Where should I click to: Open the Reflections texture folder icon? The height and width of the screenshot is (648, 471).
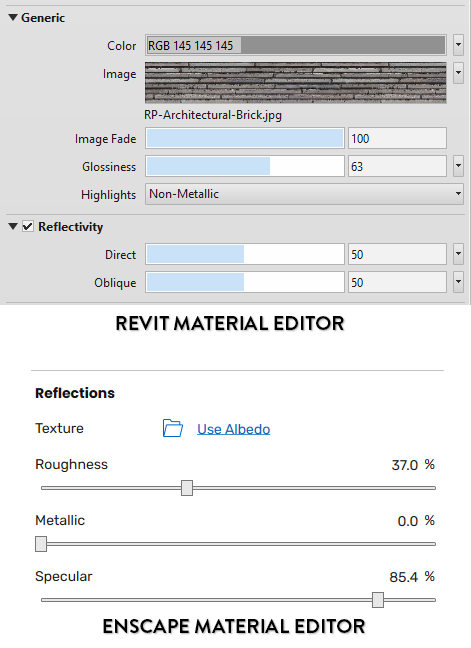click(173, 428)
